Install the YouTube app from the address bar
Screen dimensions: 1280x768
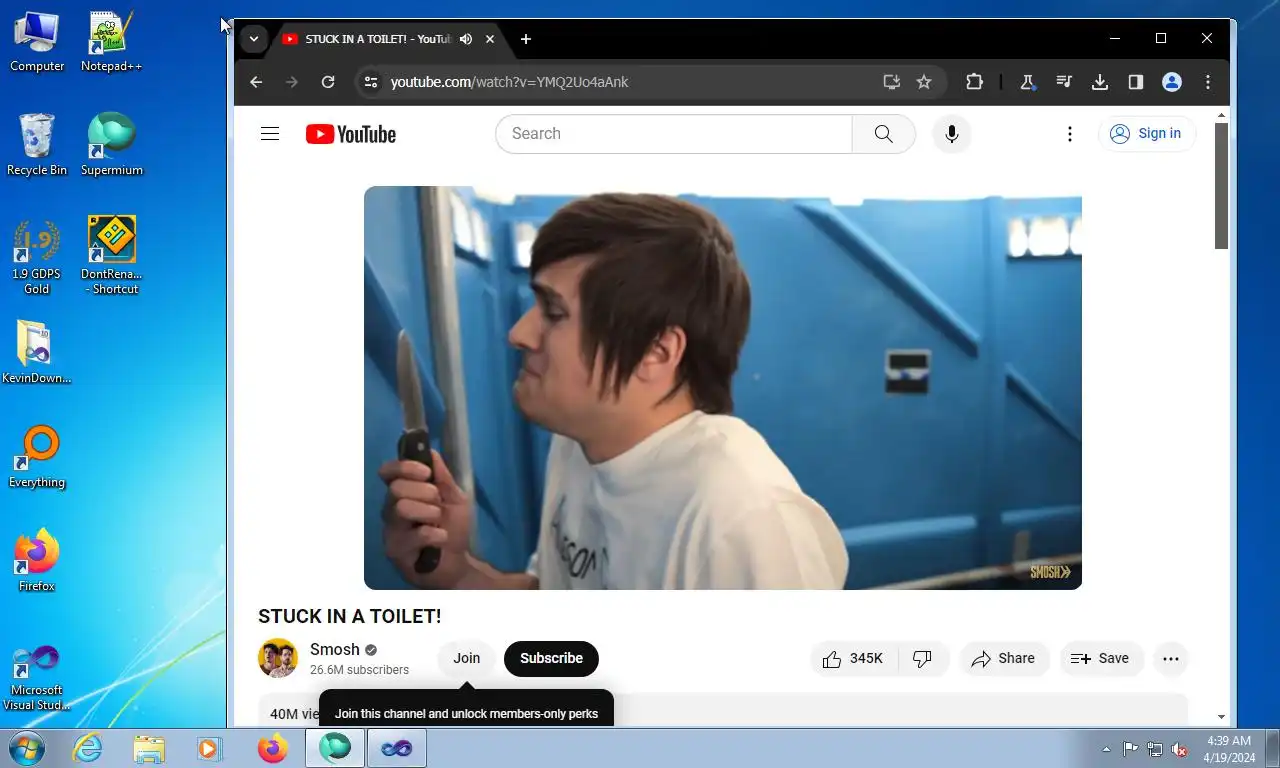pos(892,82)
